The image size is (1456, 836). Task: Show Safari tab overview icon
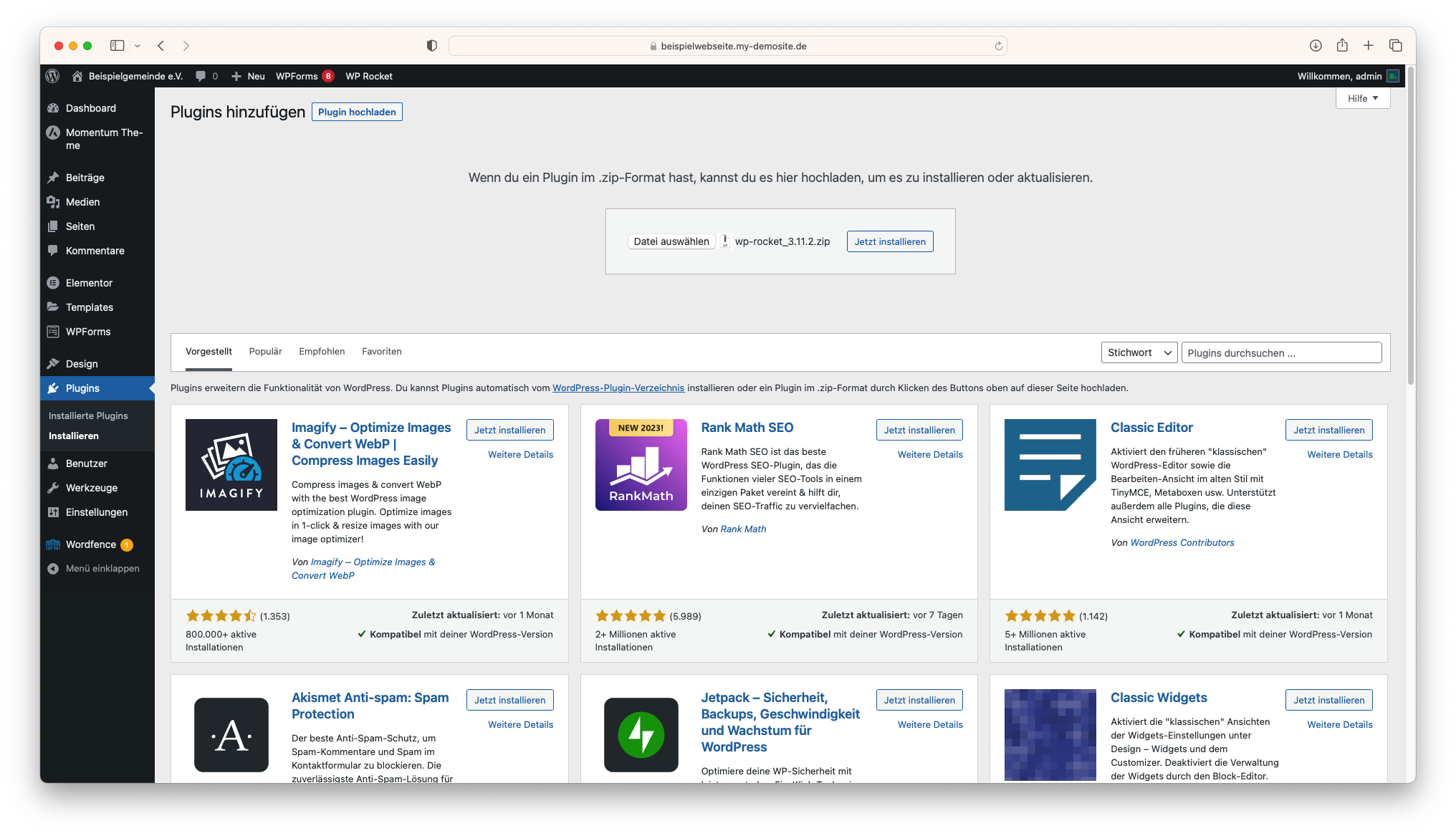coord(1396,46)
